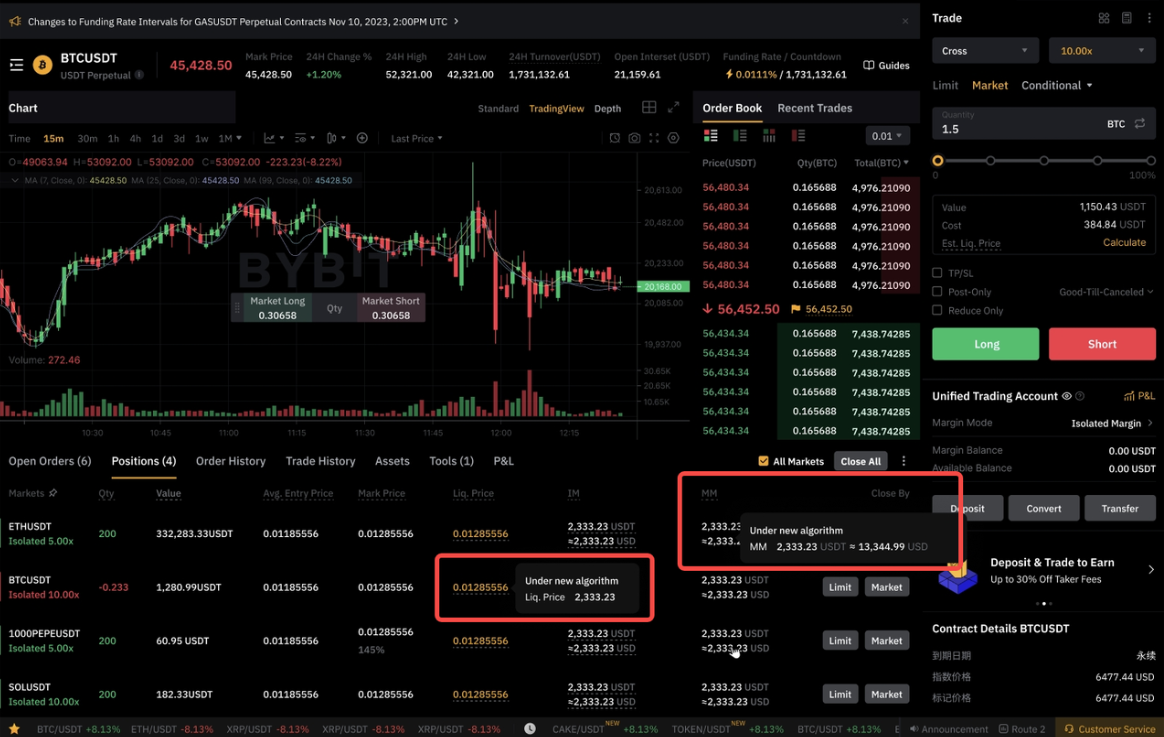The width and height of the screenshot is (1164, 737).
Task: Open the Order History tab
Action: tap(230, 461)
